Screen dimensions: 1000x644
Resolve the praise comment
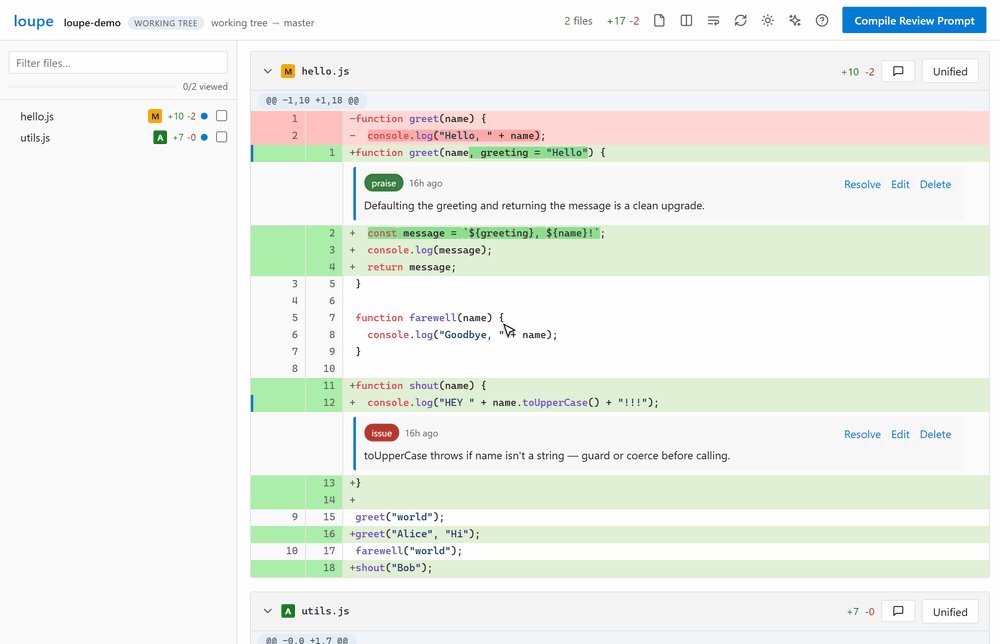click(862, 184)
